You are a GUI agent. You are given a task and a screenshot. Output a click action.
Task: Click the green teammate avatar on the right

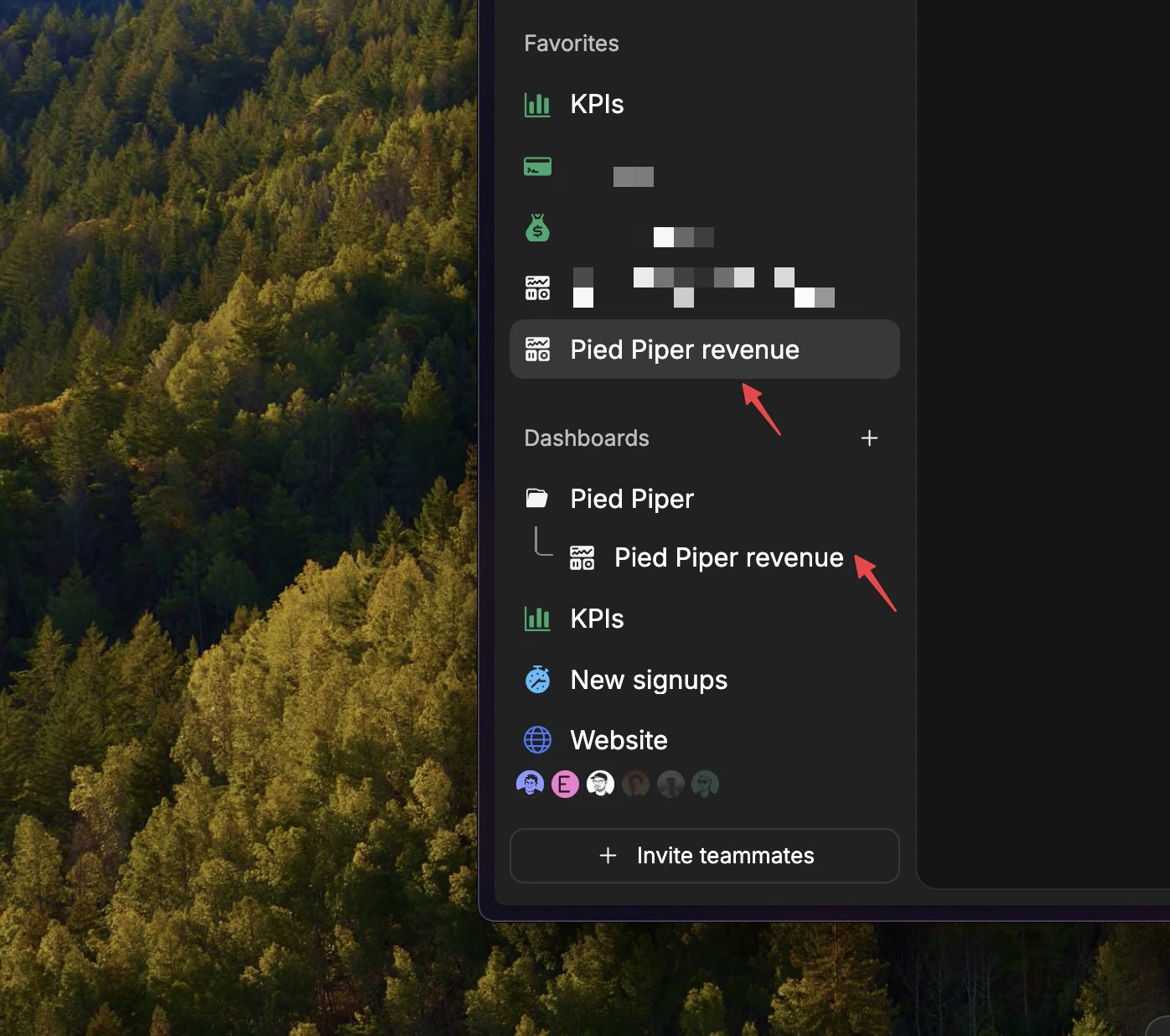pos(705,783)
